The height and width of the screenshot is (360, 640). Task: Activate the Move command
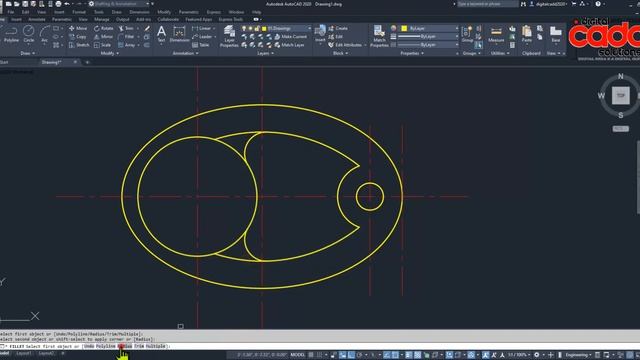pyautogui.click(x=78, y=29)
